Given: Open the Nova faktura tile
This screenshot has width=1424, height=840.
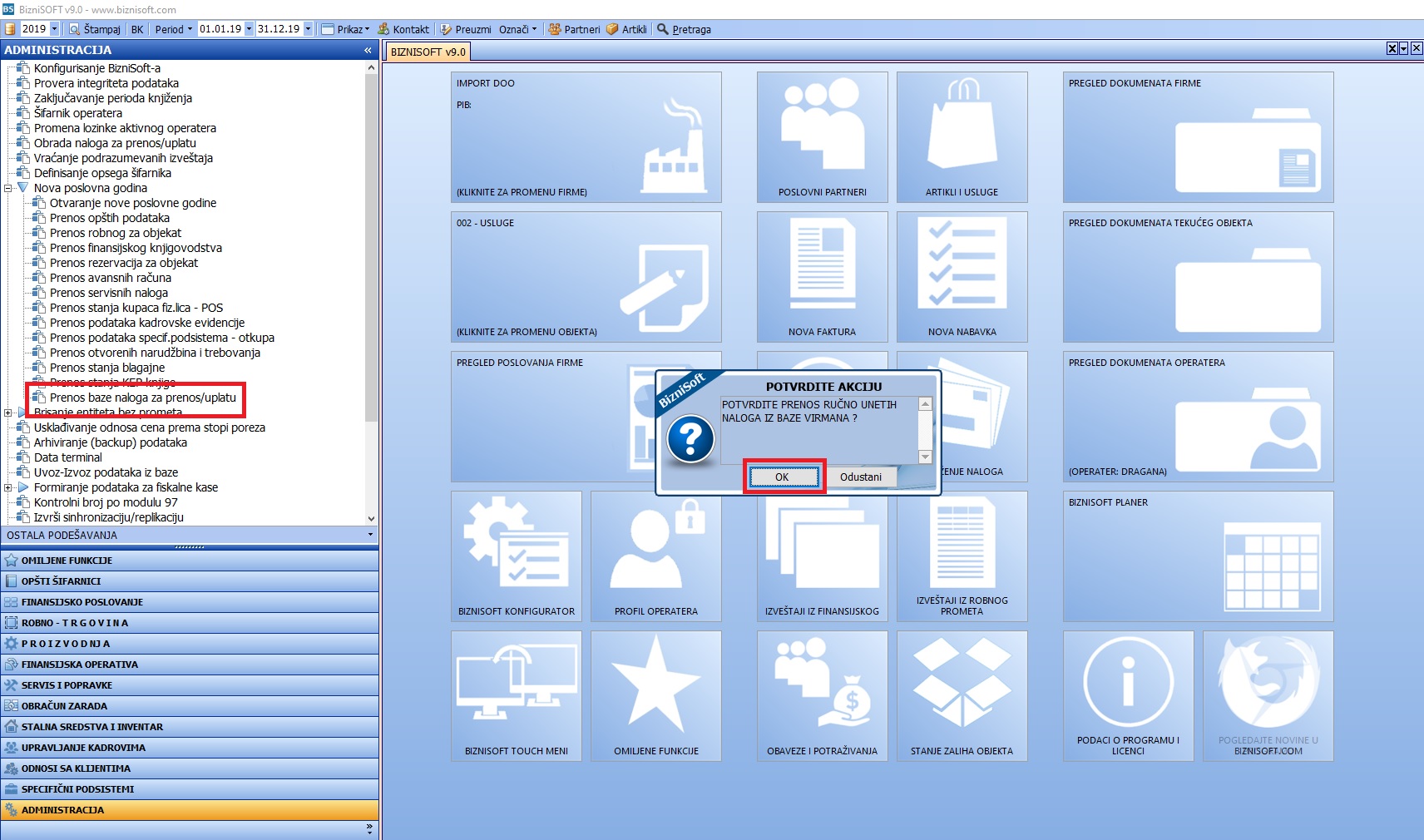Looking at the screenshot, I should point(822,277).
